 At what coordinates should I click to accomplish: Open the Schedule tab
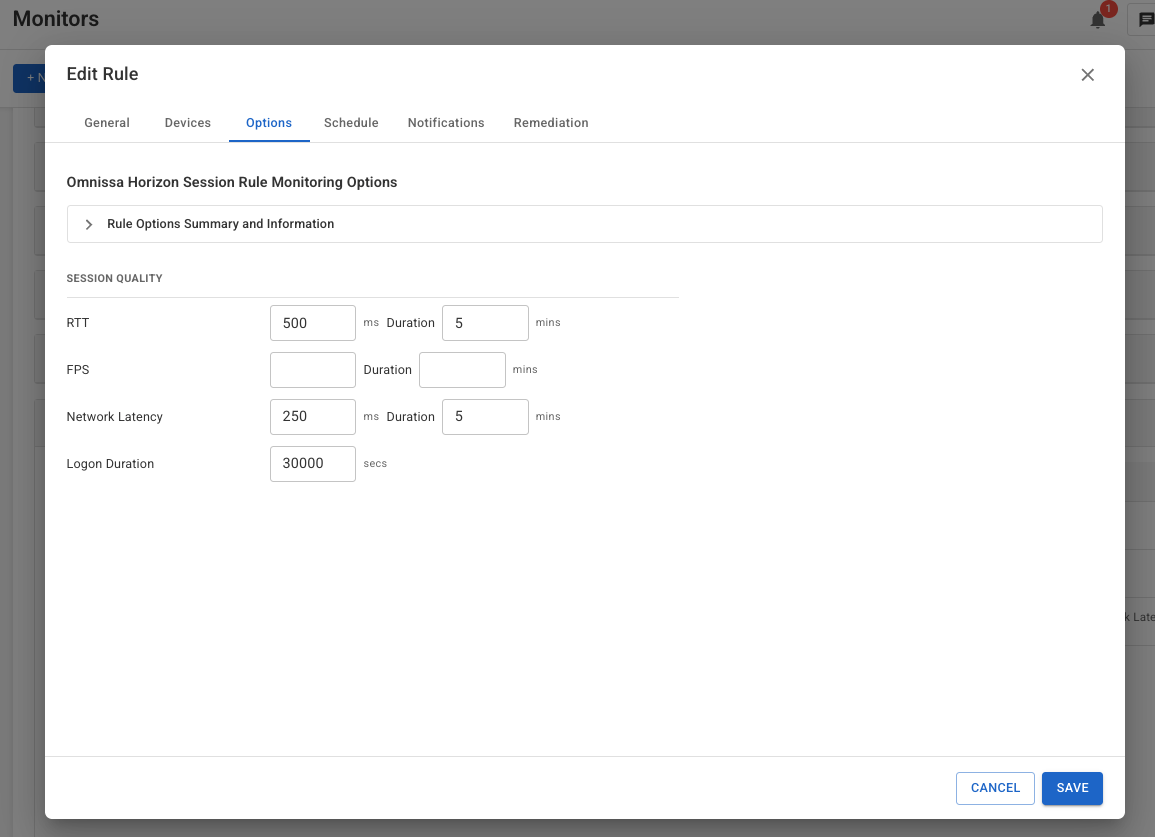tap(351, 123)
